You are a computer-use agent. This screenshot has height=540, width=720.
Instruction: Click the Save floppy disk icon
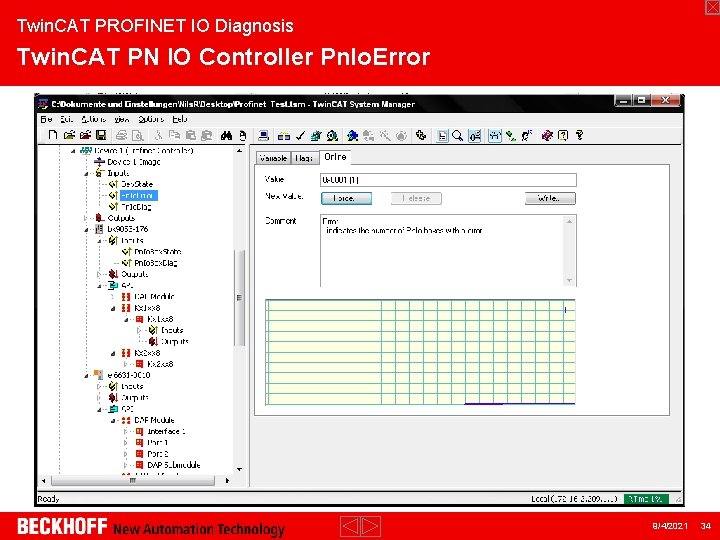(x=101, y=135)
